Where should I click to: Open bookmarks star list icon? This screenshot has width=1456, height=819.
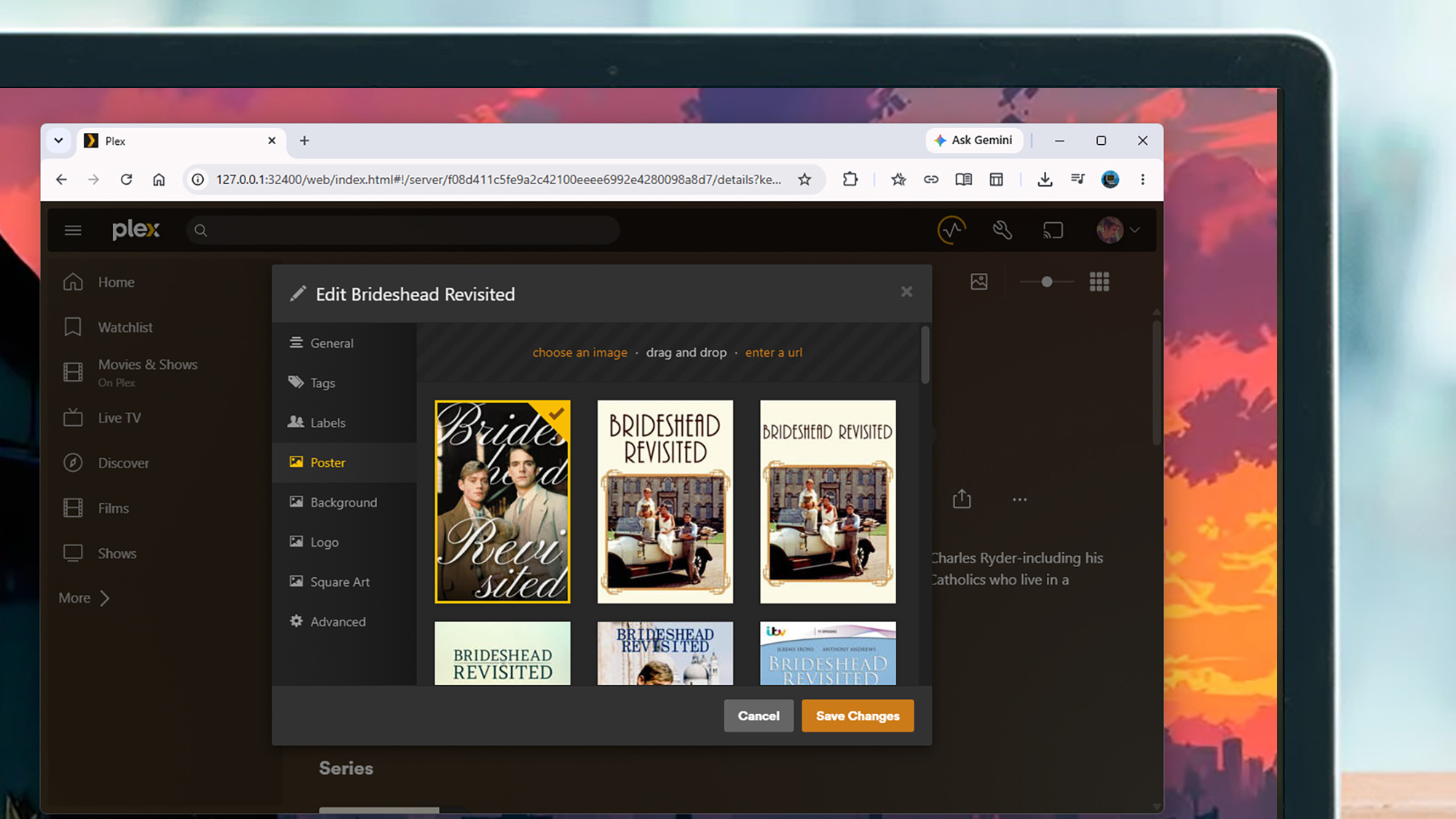[x=898, y=179]
